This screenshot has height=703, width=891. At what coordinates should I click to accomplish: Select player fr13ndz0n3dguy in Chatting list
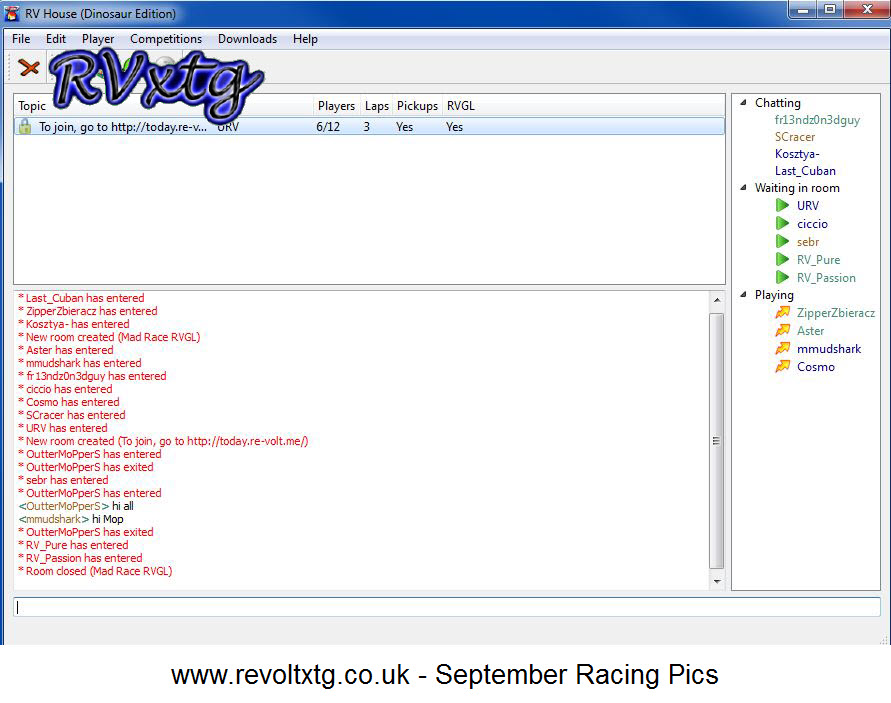click(817, 120)
